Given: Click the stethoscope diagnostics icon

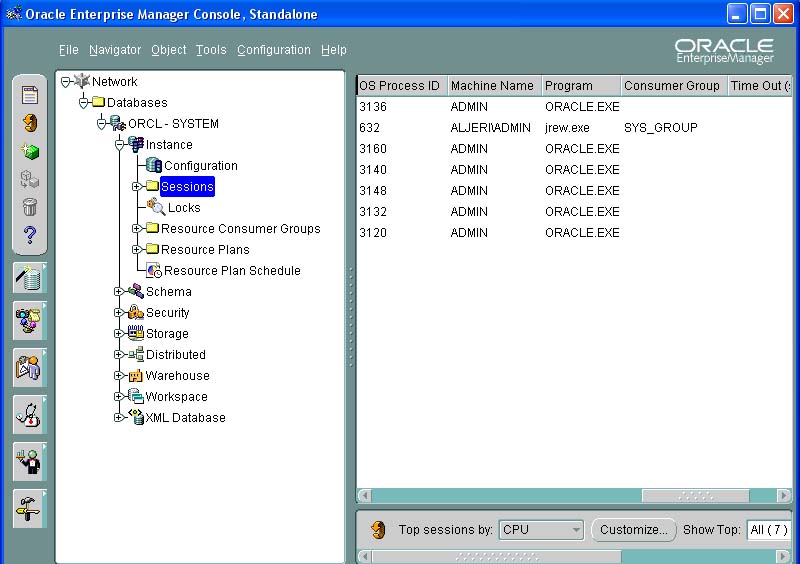Looking at the screenshot, I should tap(29, 414).
